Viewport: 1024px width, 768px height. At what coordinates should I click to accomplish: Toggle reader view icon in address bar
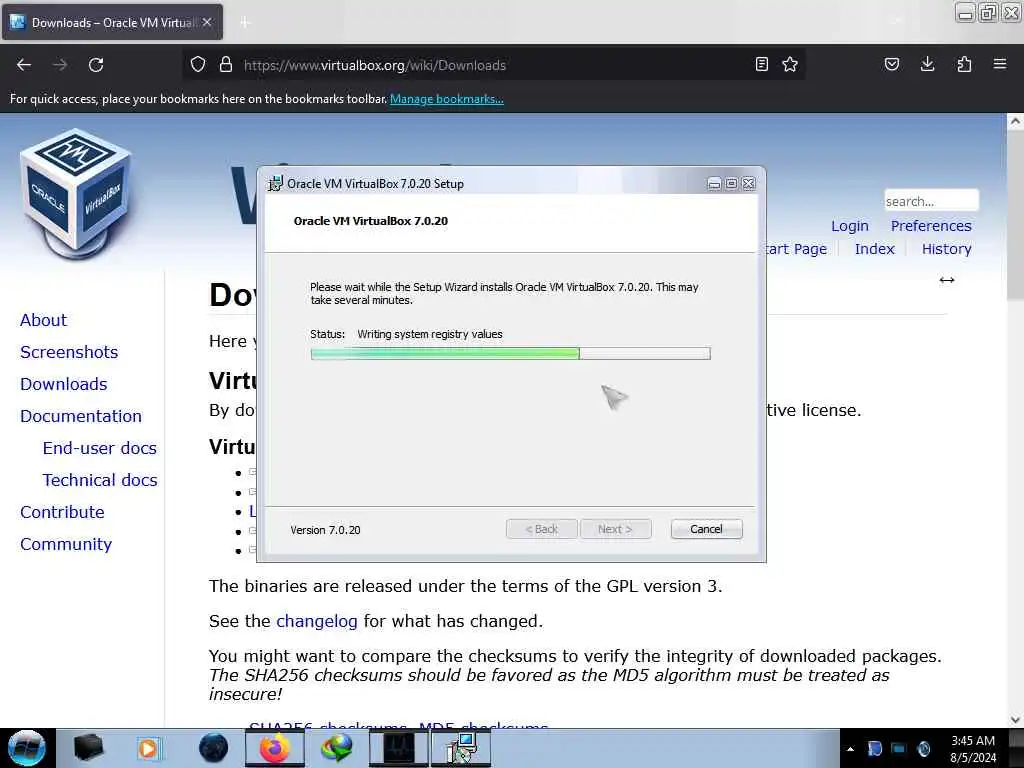[761, 64]
